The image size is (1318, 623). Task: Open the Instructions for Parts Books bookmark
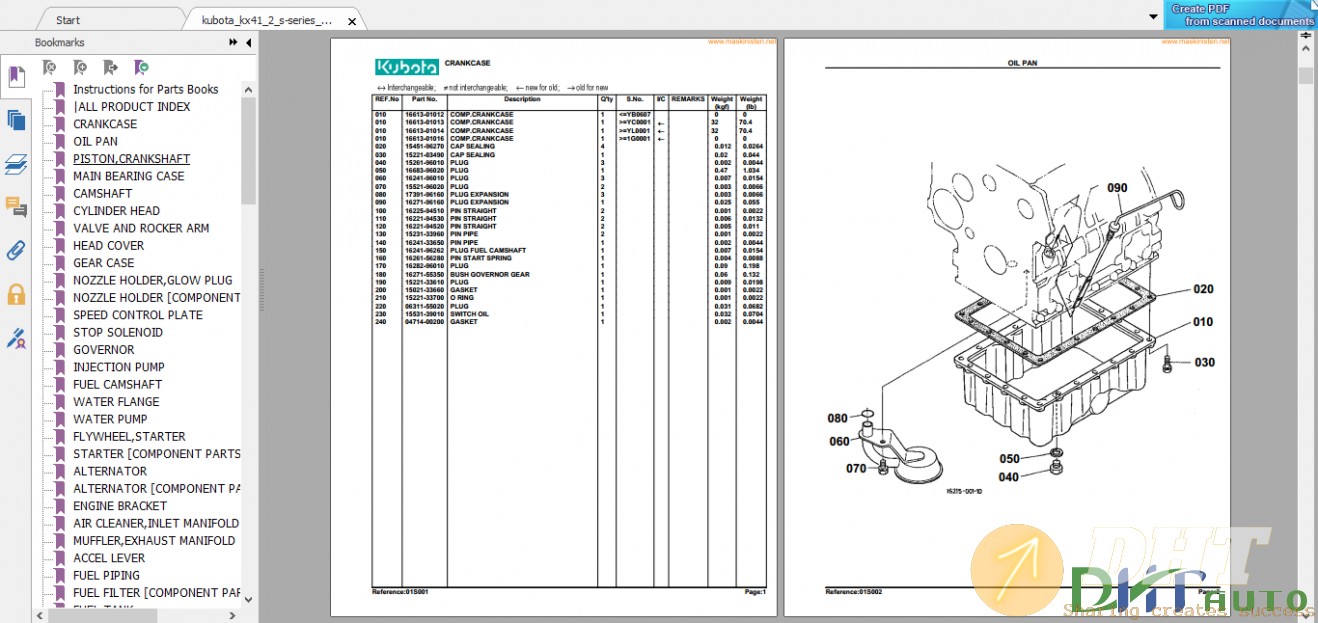click(x=146, y=89)
